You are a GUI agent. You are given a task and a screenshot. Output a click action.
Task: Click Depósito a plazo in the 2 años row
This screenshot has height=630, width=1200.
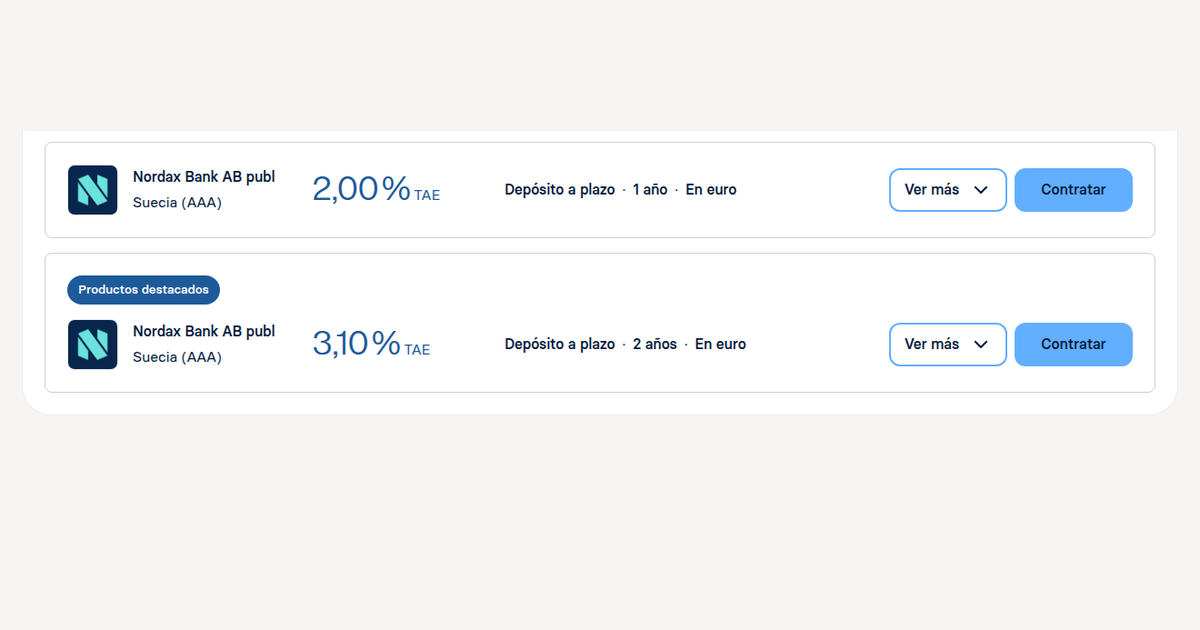point(559,344)
